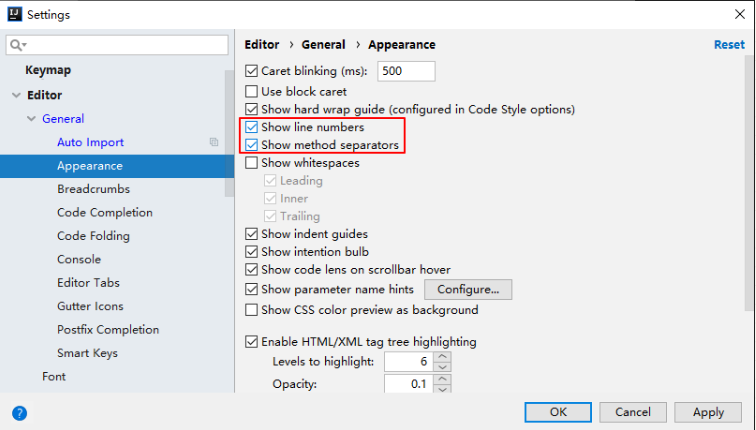Select Keymap in the settings tree
This screenshot has height=430, width=756.
pos(48,71)
